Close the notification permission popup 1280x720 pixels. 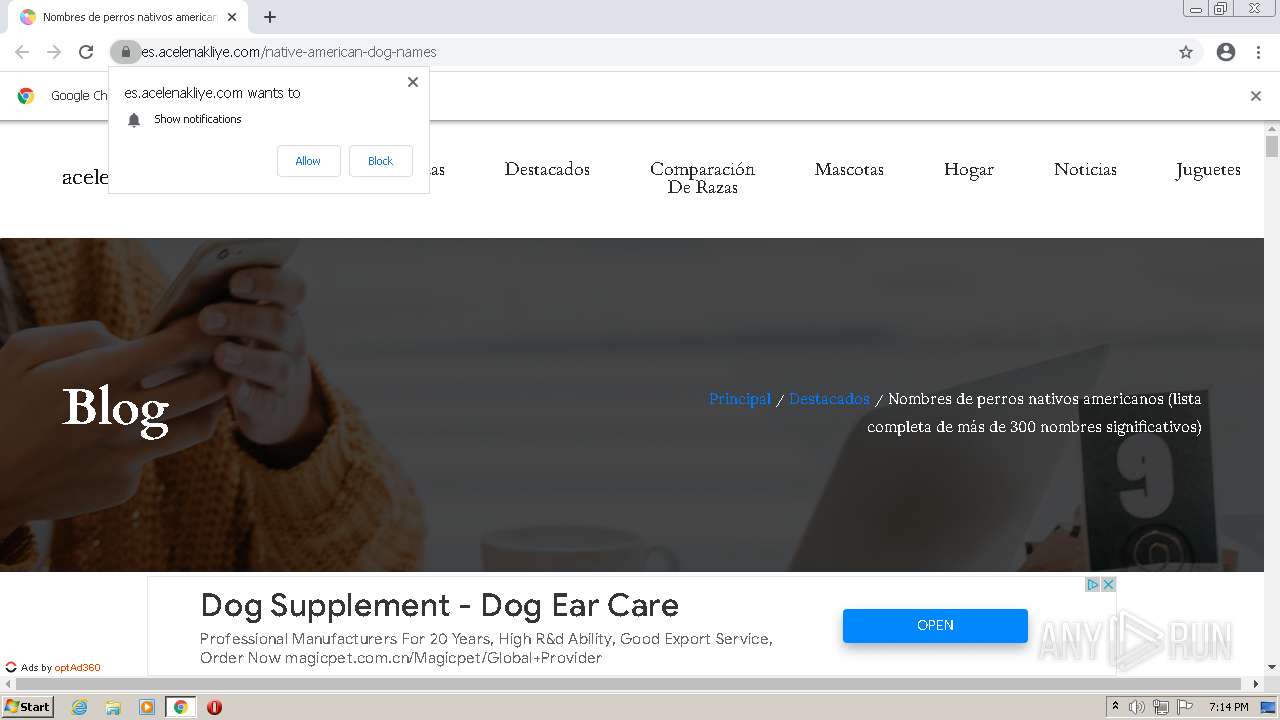click(413, 82)
